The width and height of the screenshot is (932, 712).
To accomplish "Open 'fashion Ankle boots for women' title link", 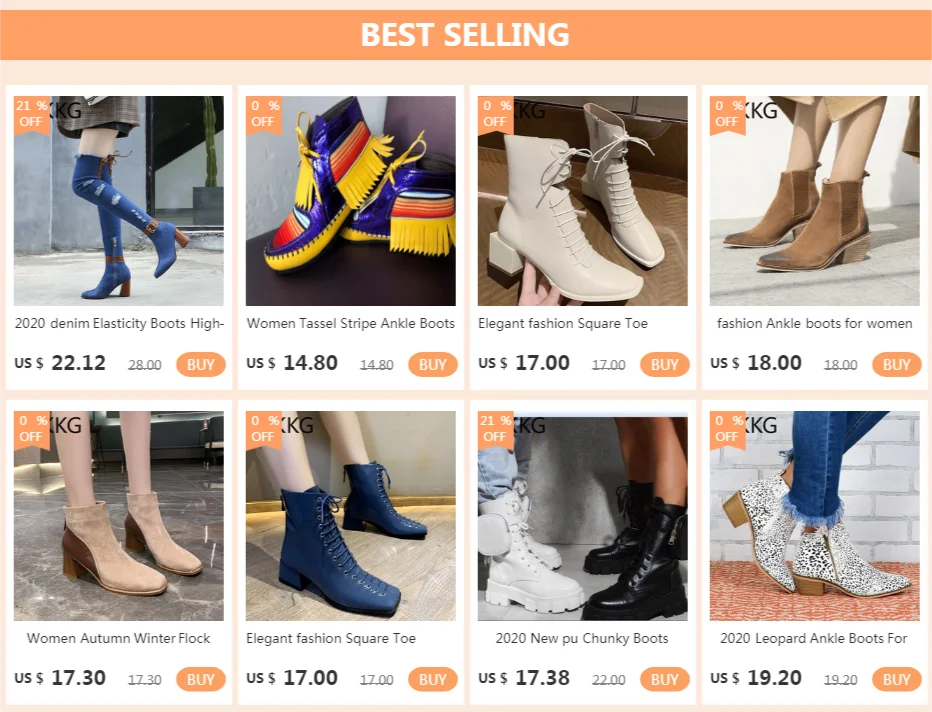I will pyautogui.click(x=814, y=323).
